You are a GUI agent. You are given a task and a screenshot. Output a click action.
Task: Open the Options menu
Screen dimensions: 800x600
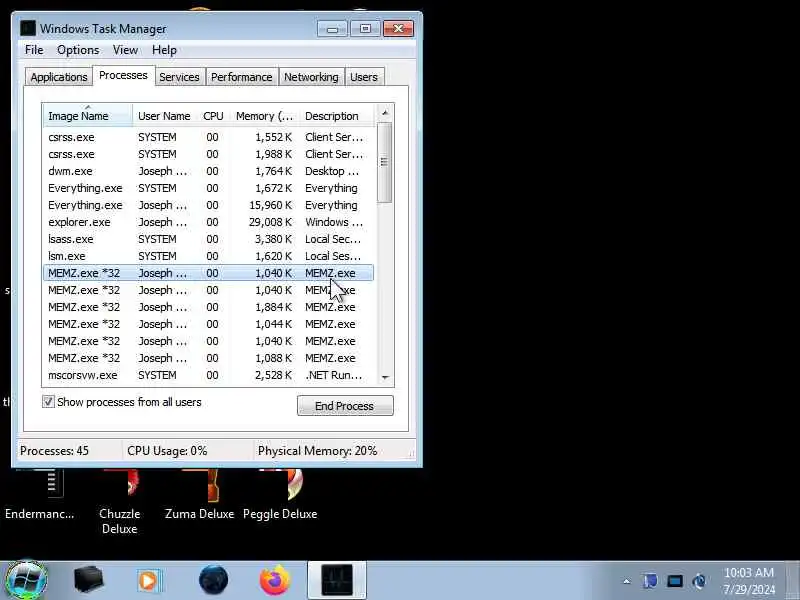click(78, 50)
